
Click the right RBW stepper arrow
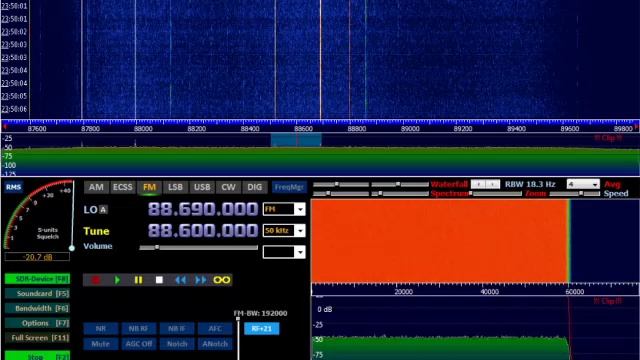click(x=493, y=184)
